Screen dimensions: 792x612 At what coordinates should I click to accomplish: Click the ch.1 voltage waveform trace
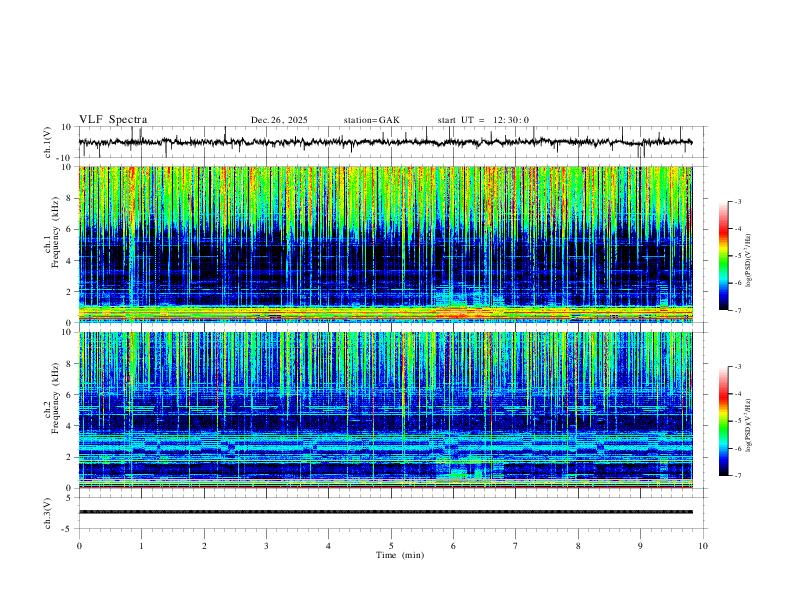click(385, 142)
